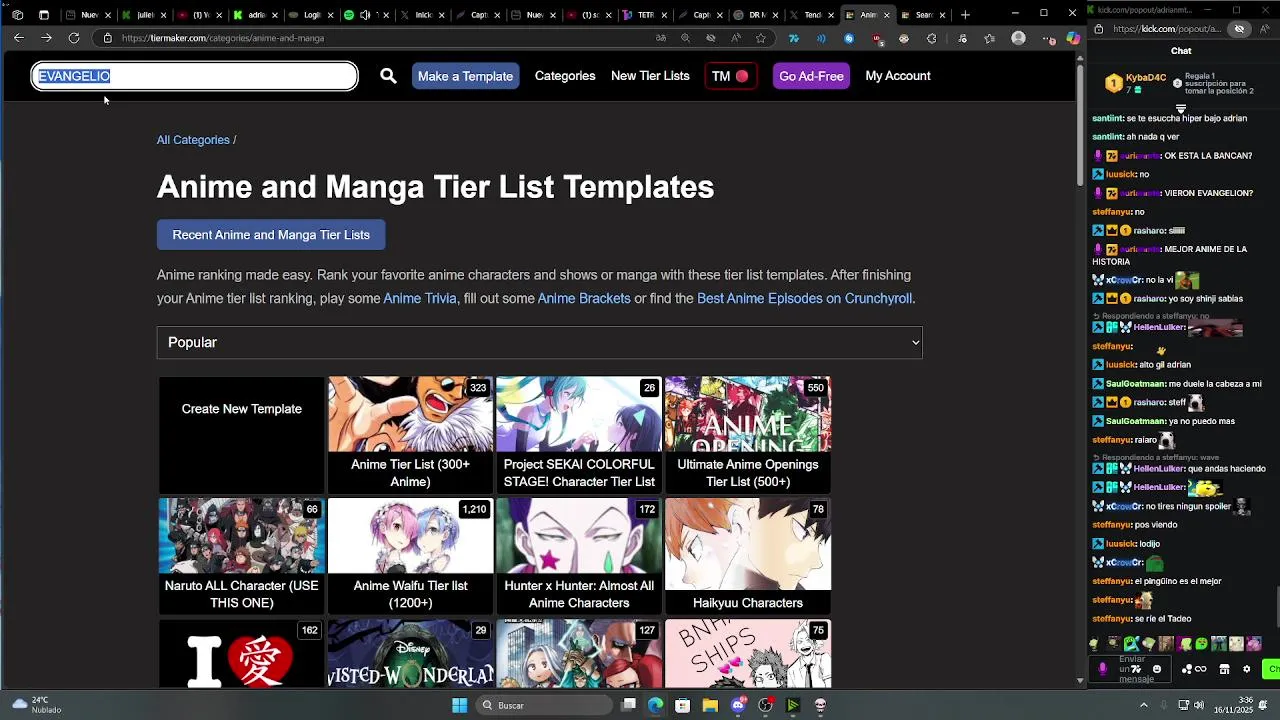Image resolution: width=1280 pixels, height=720 pixels.
Task: Open New Tier Lists in navigation
Action: click(650, 76)
